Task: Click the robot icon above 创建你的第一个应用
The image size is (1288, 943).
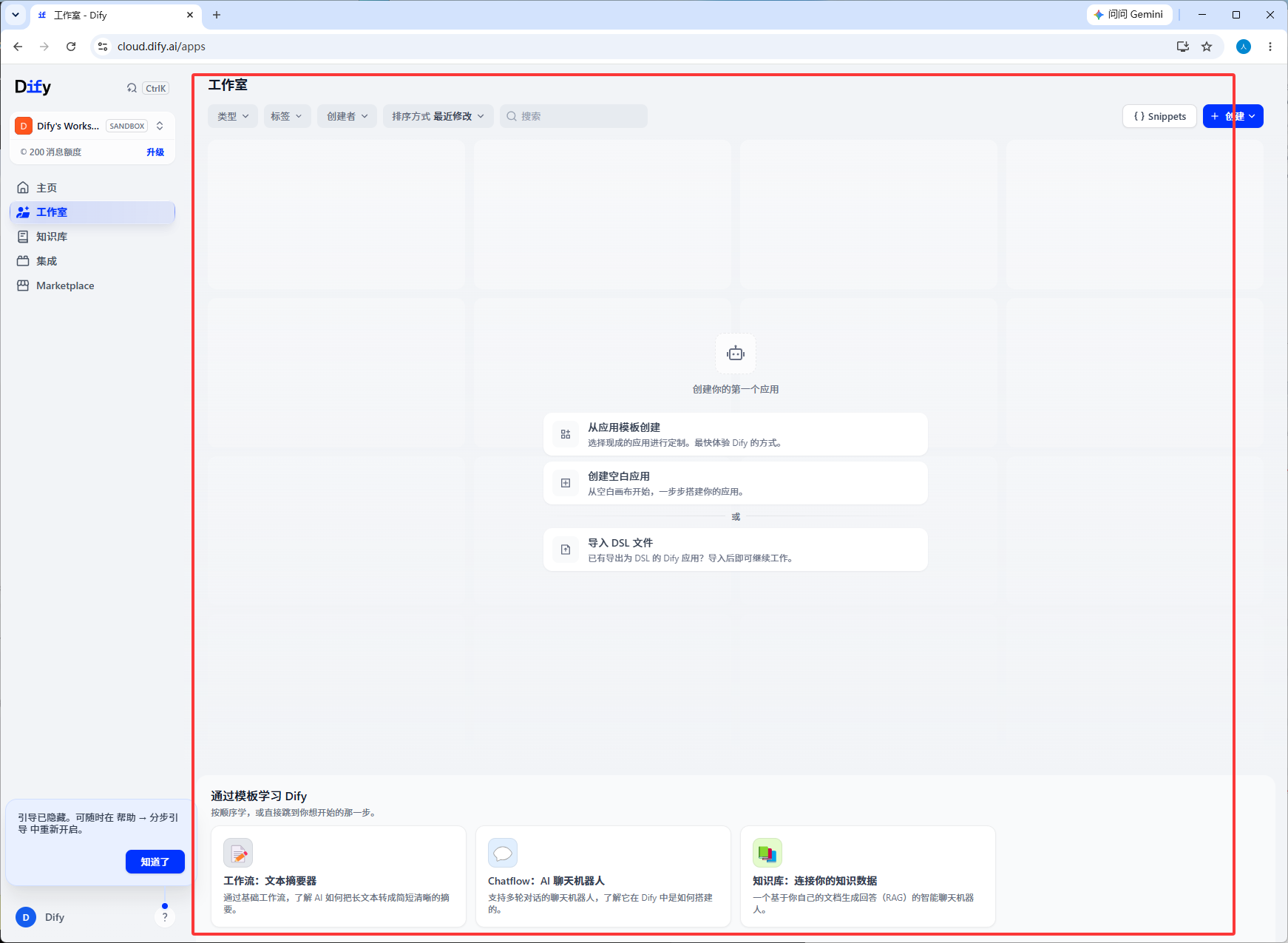Action: click(736, 354)
